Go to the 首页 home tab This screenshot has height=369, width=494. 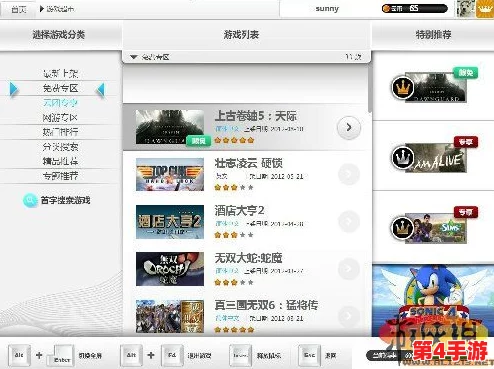pos(18,9)
